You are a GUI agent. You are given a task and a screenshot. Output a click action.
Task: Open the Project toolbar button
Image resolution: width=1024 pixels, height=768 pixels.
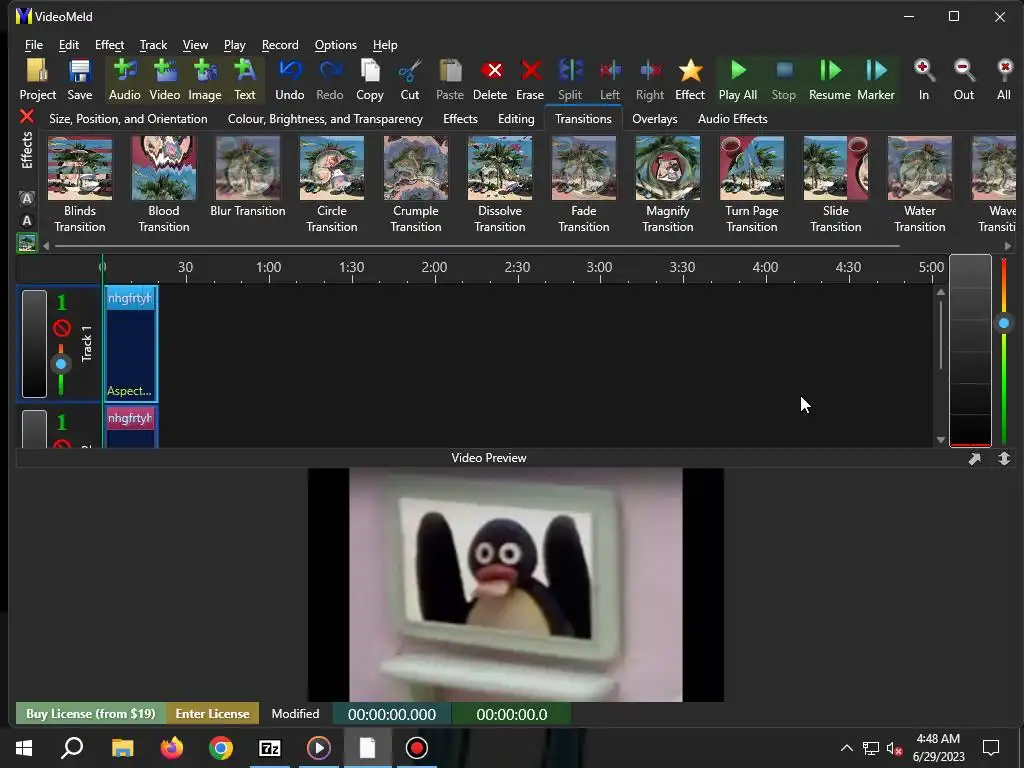37,80
